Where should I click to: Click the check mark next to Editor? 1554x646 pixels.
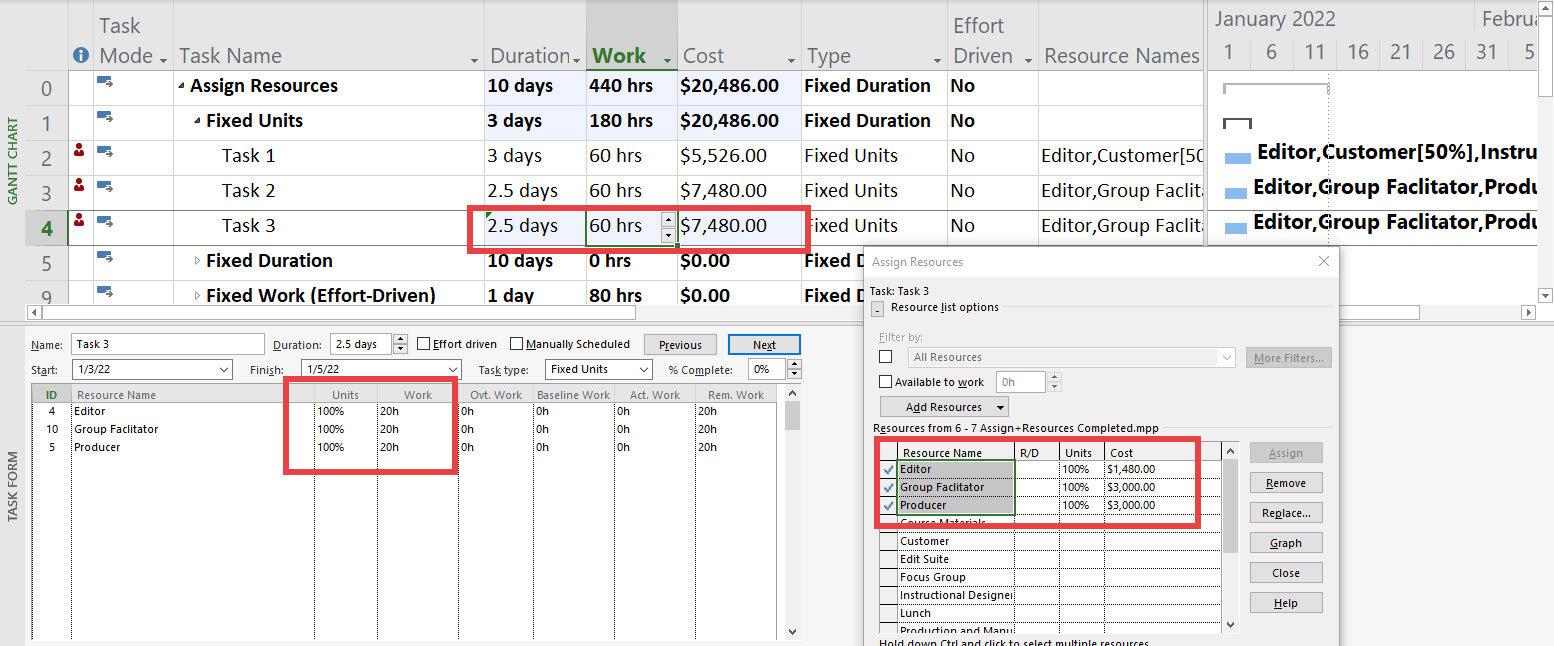tap(888, 469)
